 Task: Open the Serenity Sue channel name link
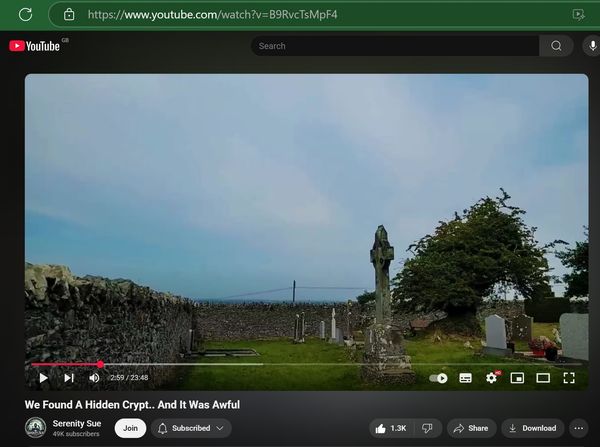coord(77,423)
